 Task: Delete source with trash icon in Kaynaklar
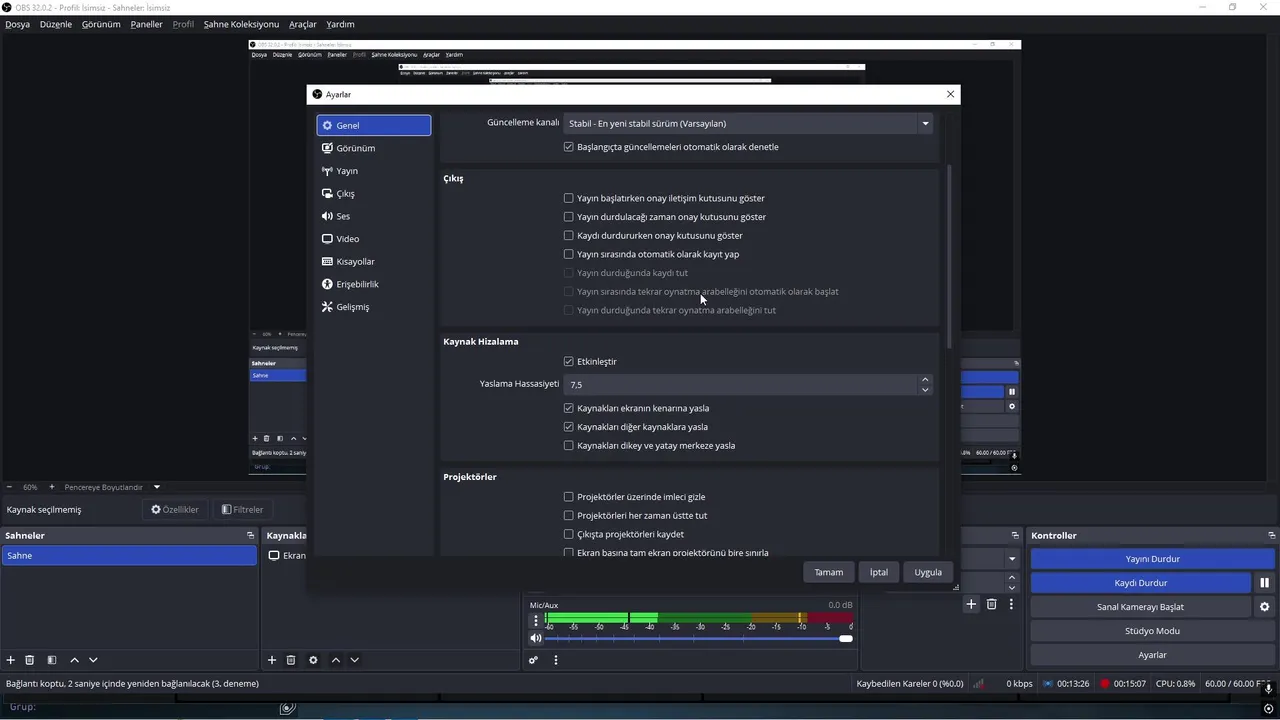tap(291, 660)
